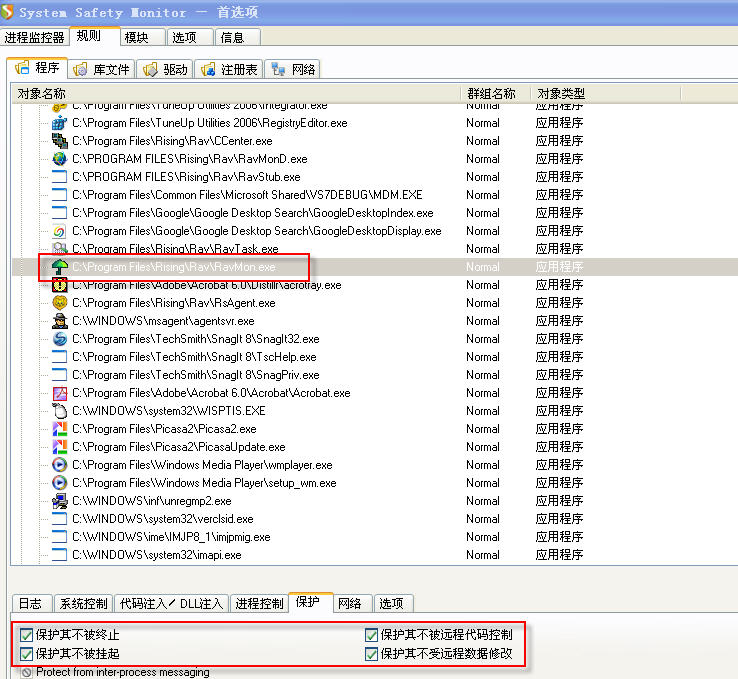Click the PicasaUpdate.exe icon
The image size is (738, 679).
(x=59, y=447)
